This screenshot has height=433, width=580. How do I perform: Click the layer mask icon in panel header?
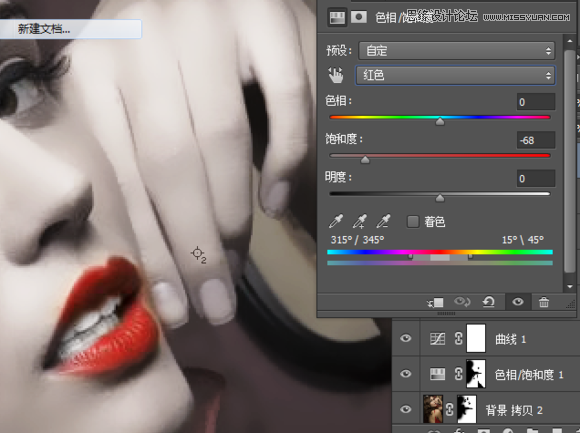click(x=358, y=17)
